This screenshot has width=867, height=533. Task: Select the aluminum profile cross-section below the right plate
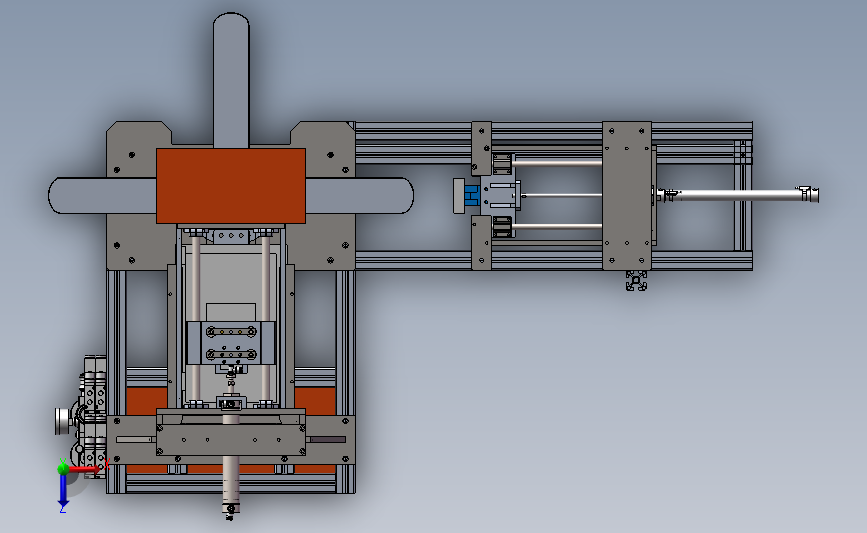636,280
